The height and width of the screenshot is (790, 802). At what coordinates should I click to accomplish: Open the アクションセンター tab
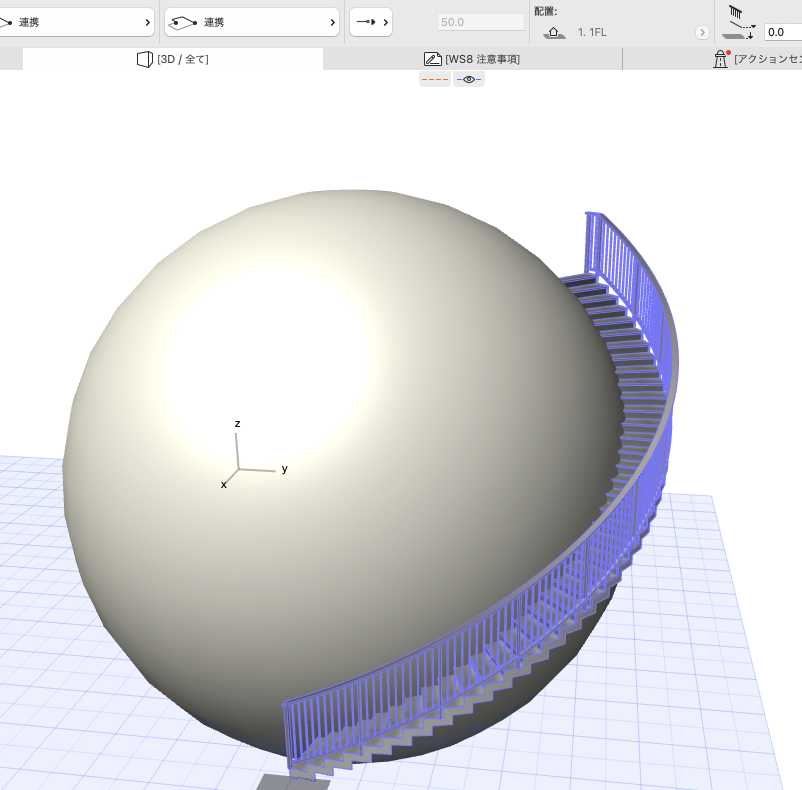759,59
